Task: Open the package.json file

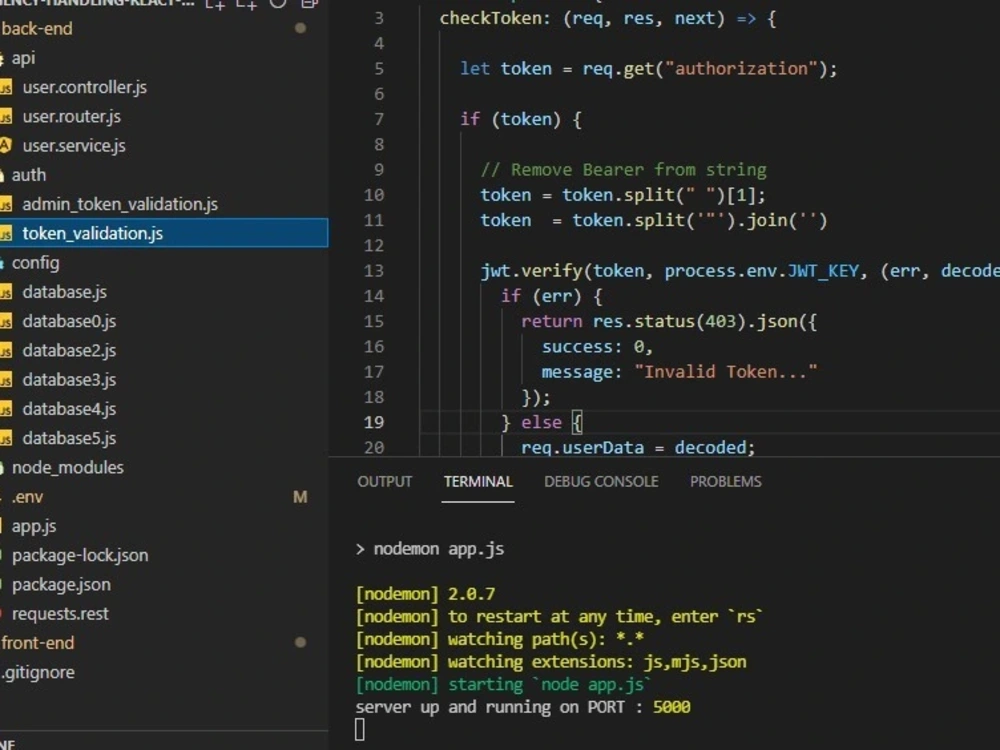Action: [61, 585]
